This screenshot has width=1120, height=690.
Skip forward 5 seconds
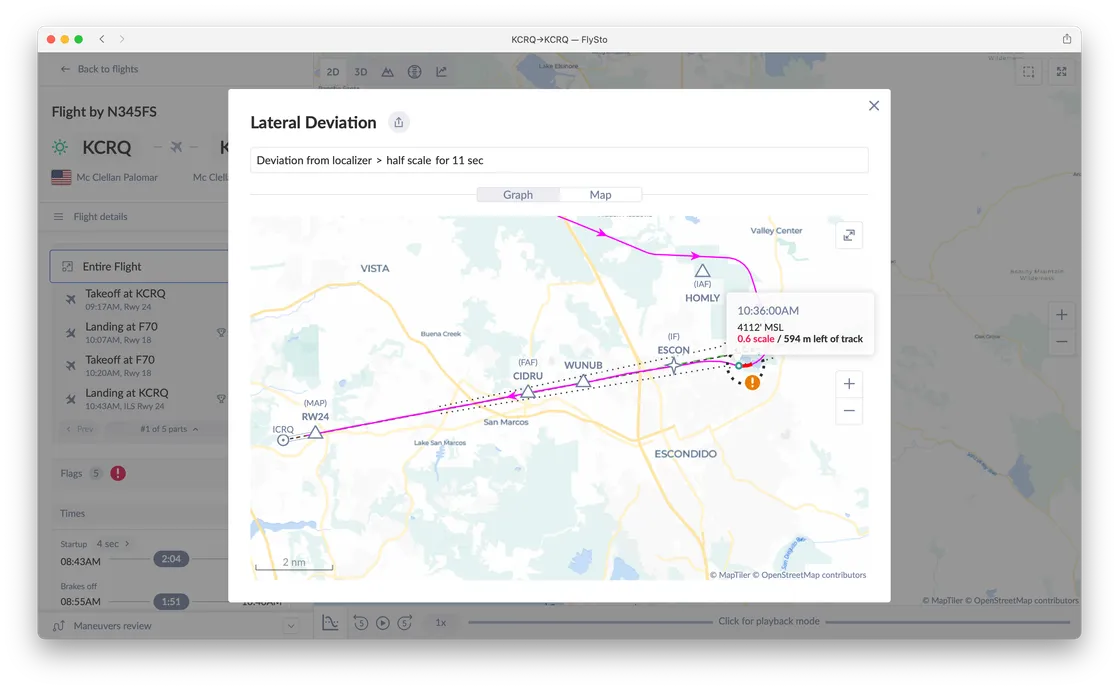coord(405,623)
